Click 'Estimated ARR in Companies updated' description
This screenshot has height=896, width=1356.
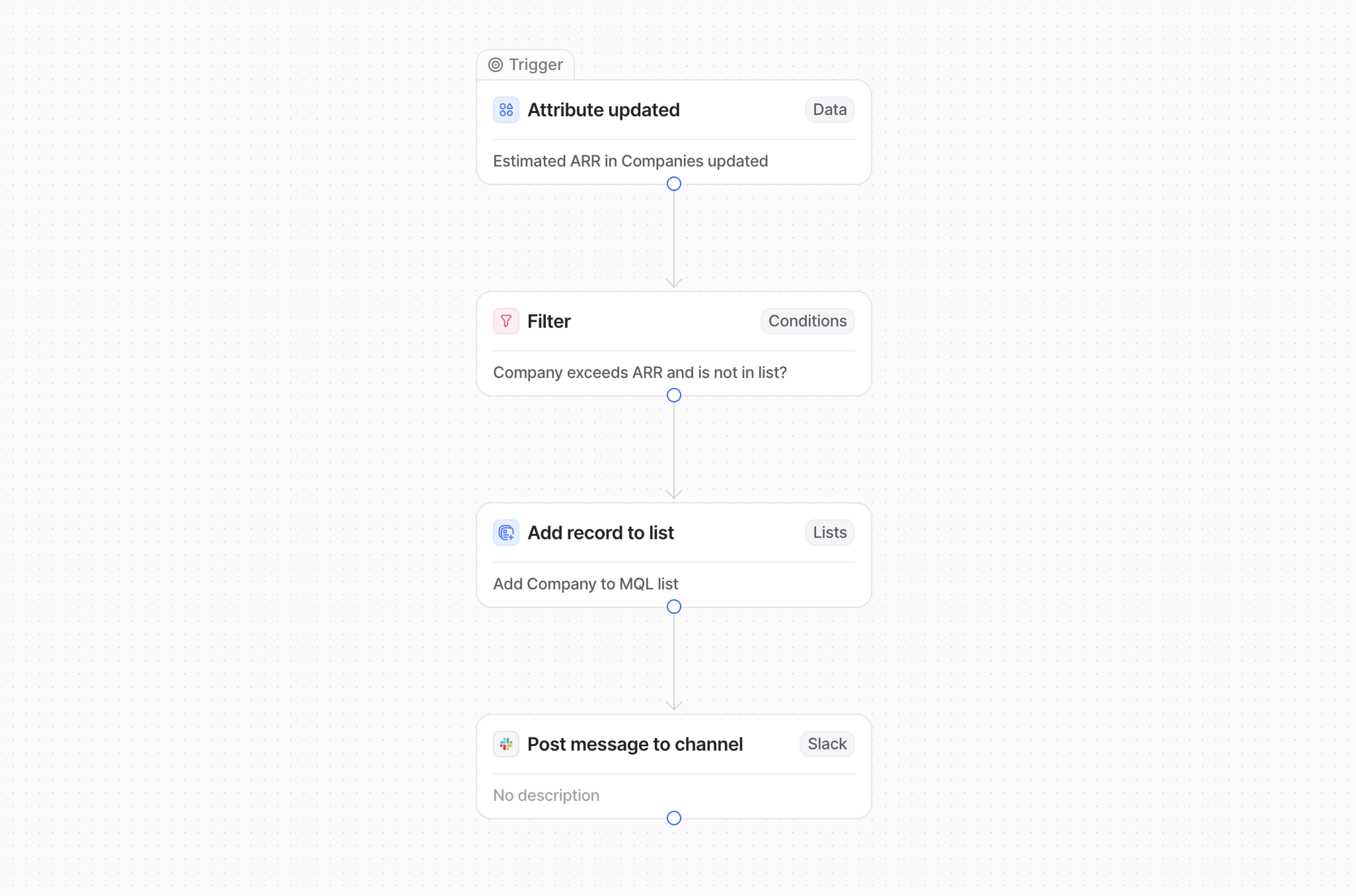click(x=630, y=161)
